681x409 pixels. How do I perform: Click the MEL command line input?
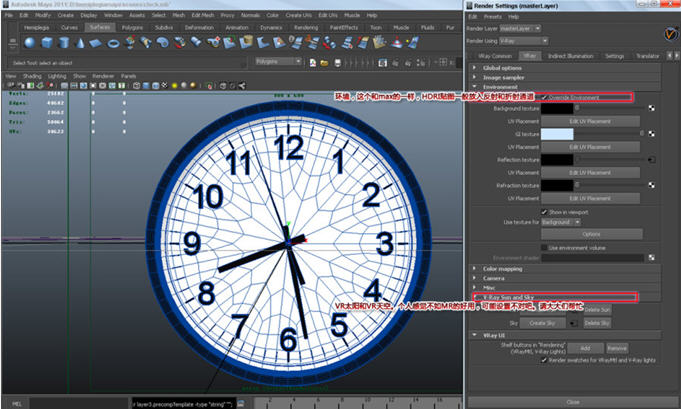coord(80,402)
